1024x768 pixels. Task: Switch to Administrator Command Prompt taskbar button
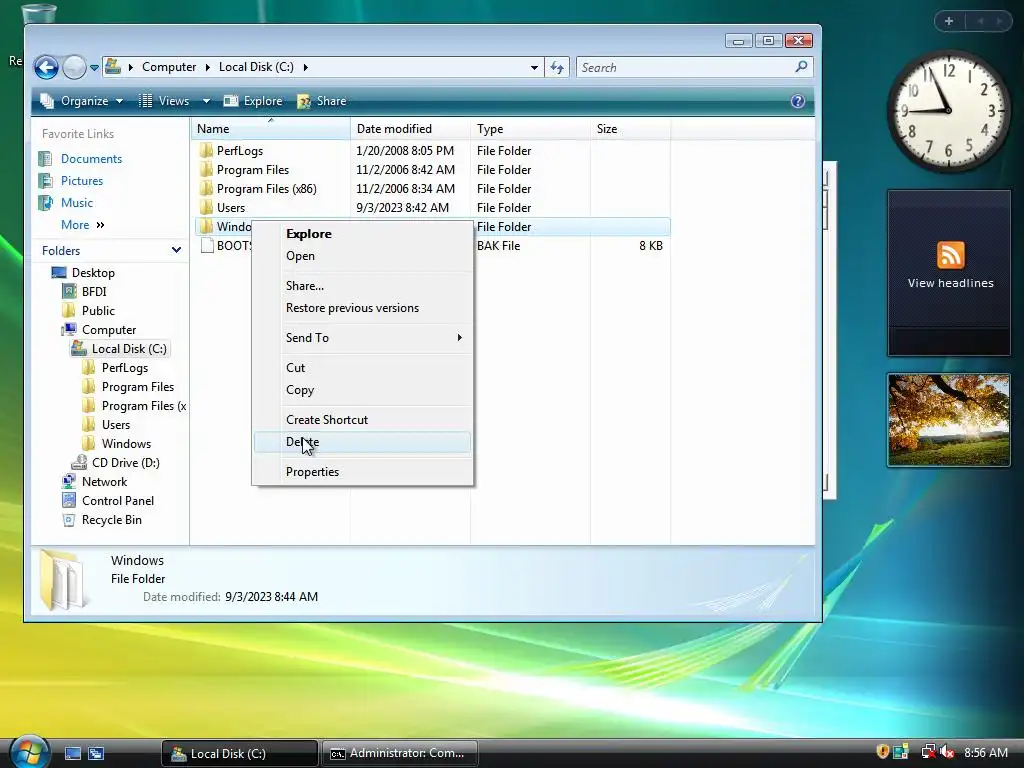pos(400,754)
